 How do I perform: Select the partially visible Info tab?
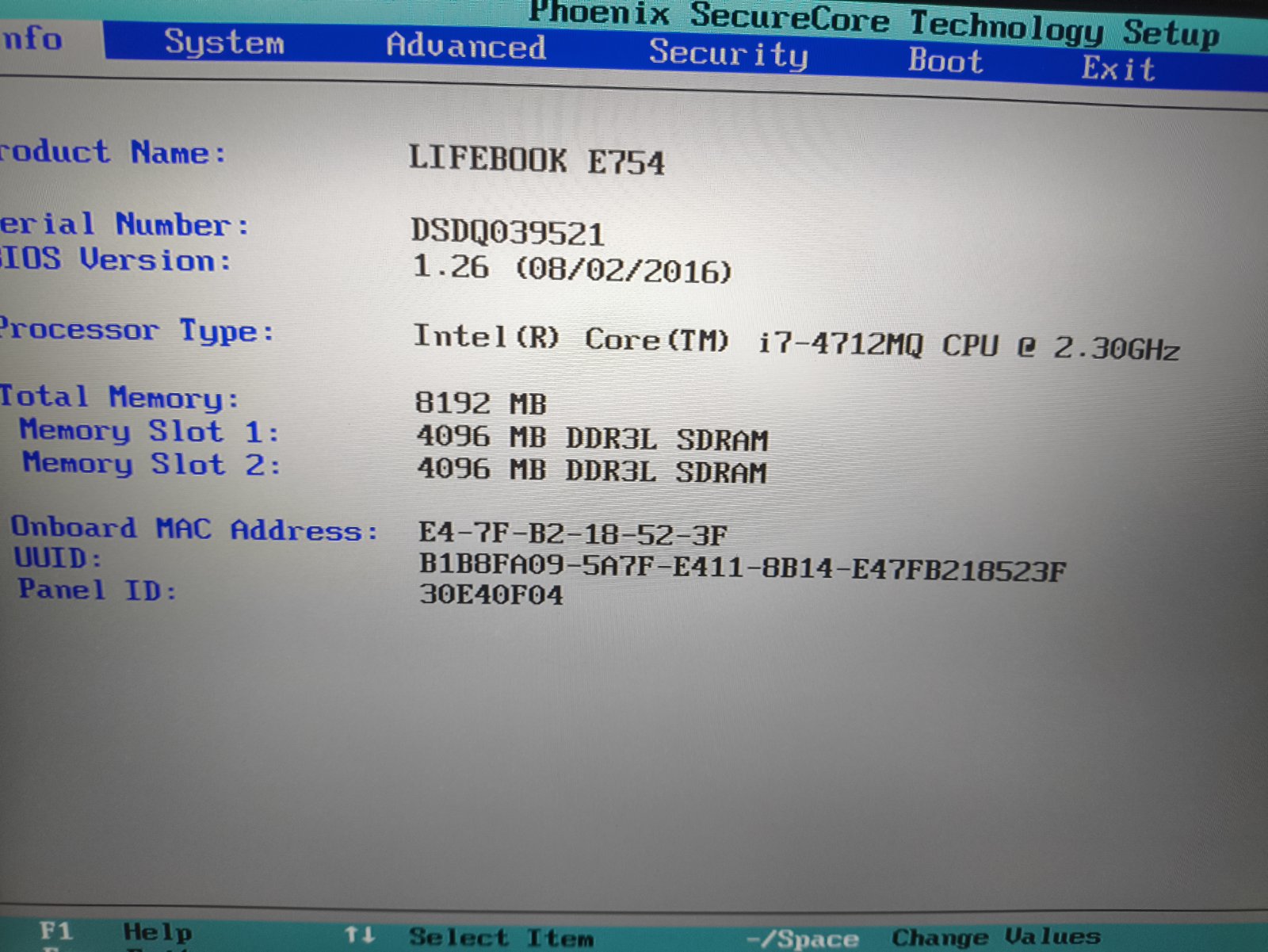point(32,38)
